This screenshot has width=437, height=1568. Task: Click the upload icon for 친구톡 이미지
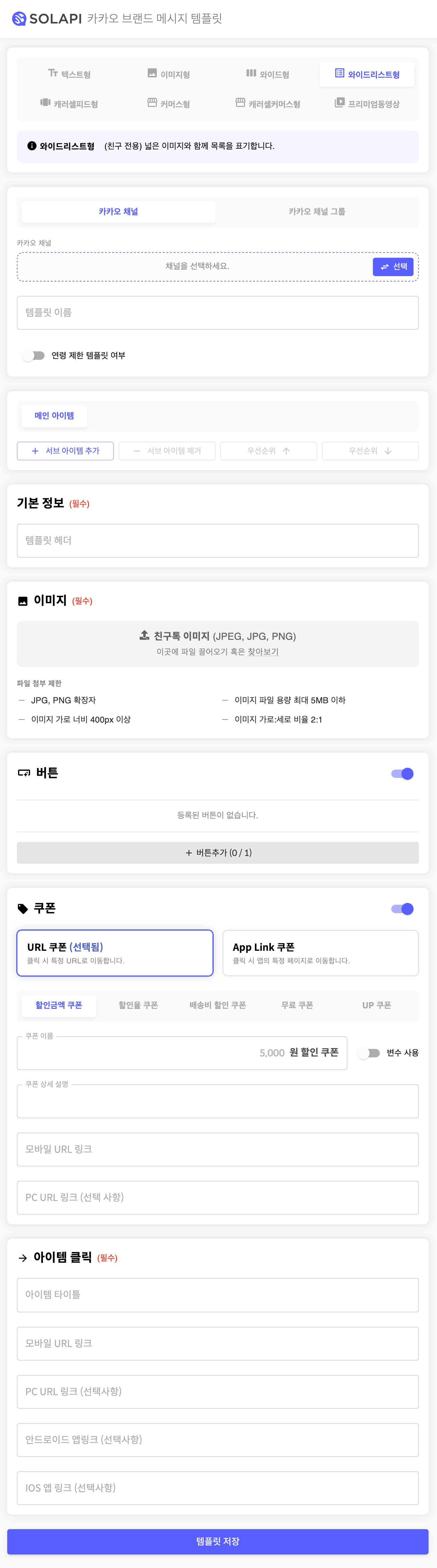[144, 635]
